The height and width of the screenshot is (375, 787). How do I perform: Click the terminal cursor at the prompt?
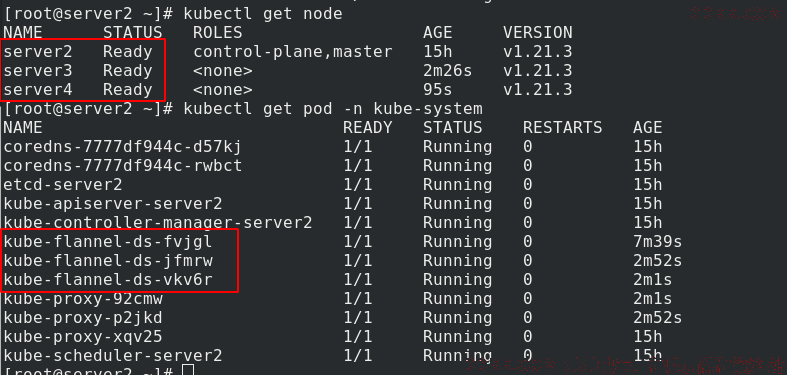coord(188,370)
